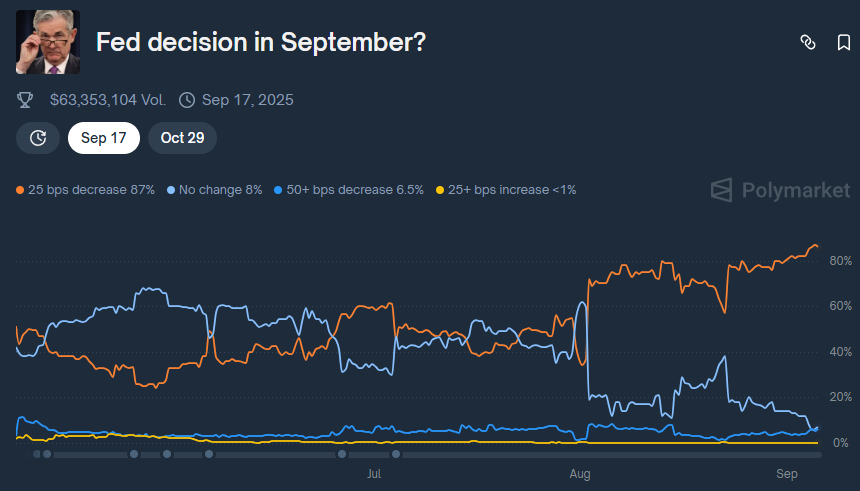The image size is (860, 491).
Task: Bookmark this Fed decision market
Action: click(x=844, y=42)
